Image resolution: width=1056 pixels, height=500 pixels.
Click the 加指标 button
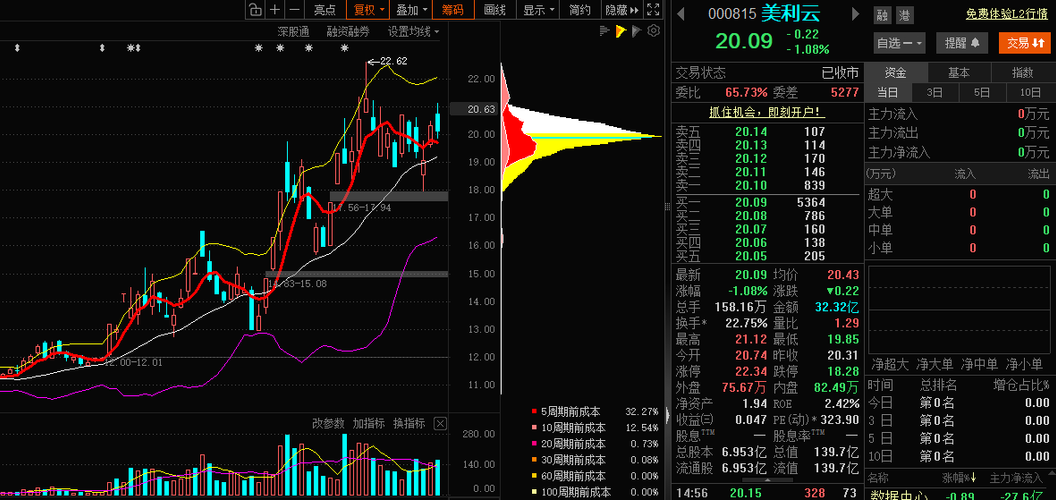point(369,423)
